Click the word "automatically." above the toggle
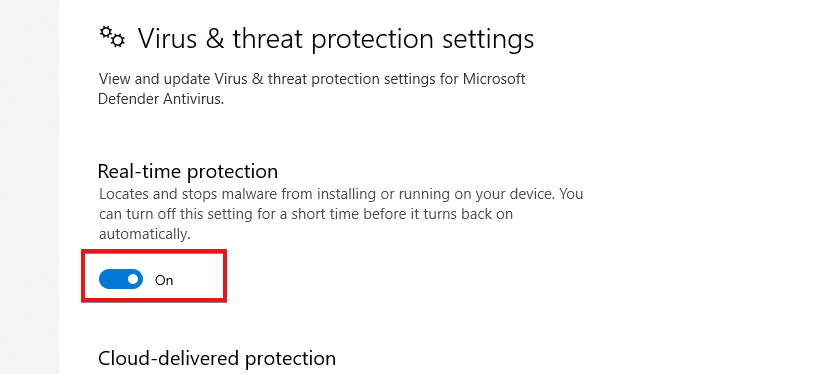This screenshot has height=374, width=825. click(145, 235)
